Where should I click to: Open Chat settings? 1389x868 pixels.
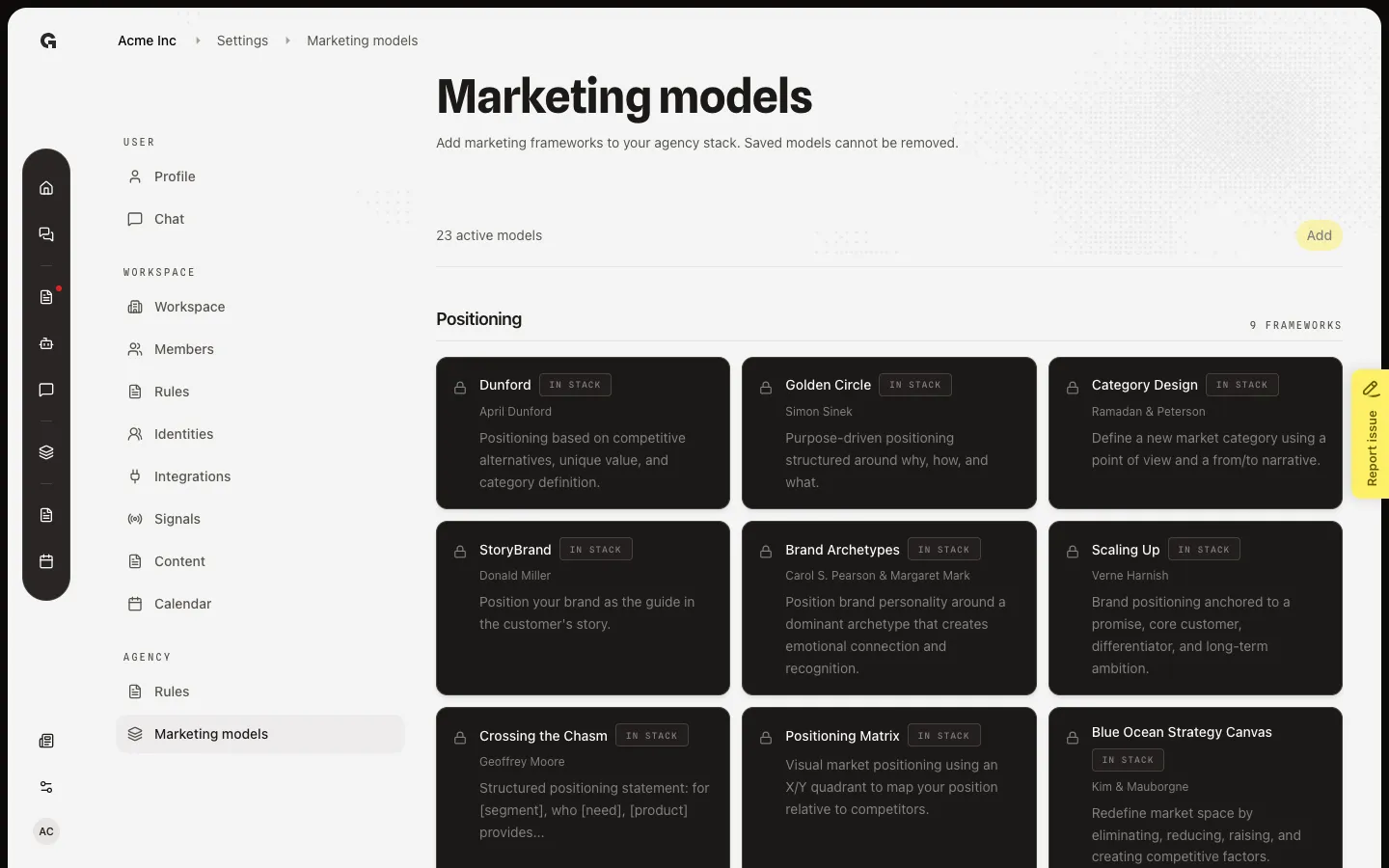click(x=260, y=219)
